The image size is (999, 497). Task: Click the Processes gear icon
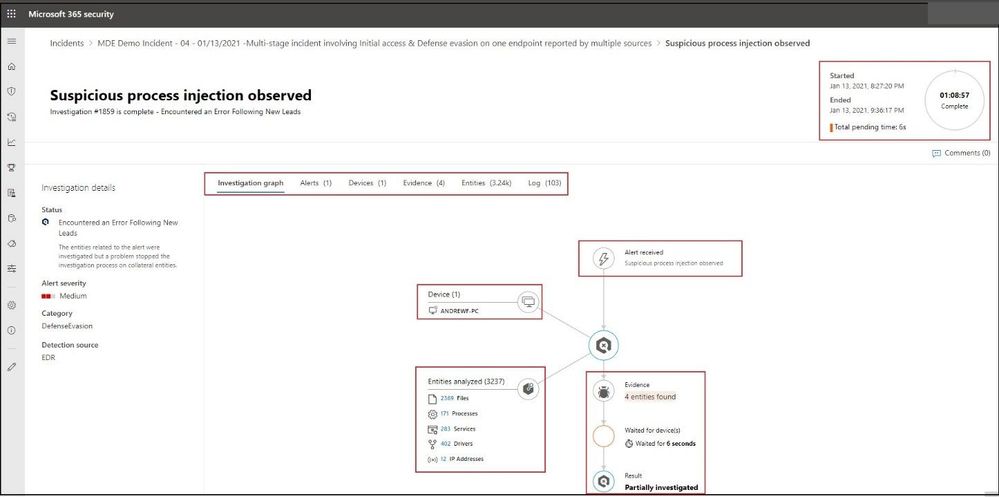pos(433,414)
